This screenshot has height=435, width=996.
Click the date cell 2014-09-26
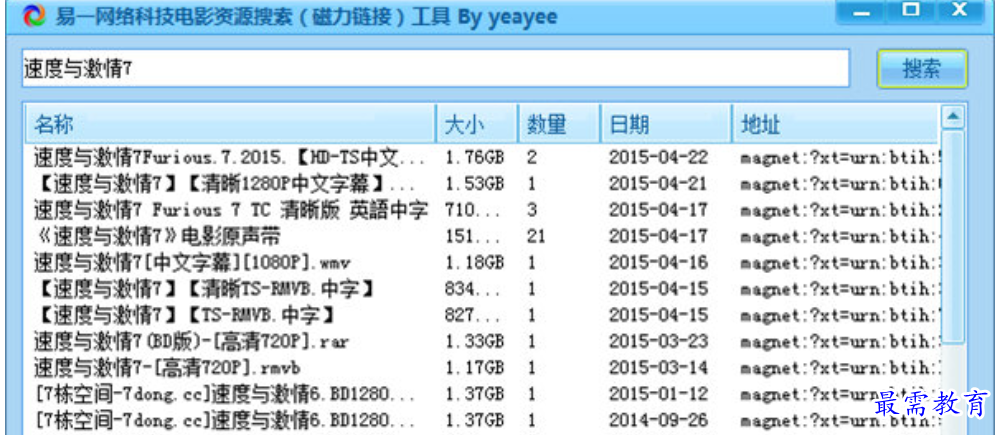coord(658,420)
